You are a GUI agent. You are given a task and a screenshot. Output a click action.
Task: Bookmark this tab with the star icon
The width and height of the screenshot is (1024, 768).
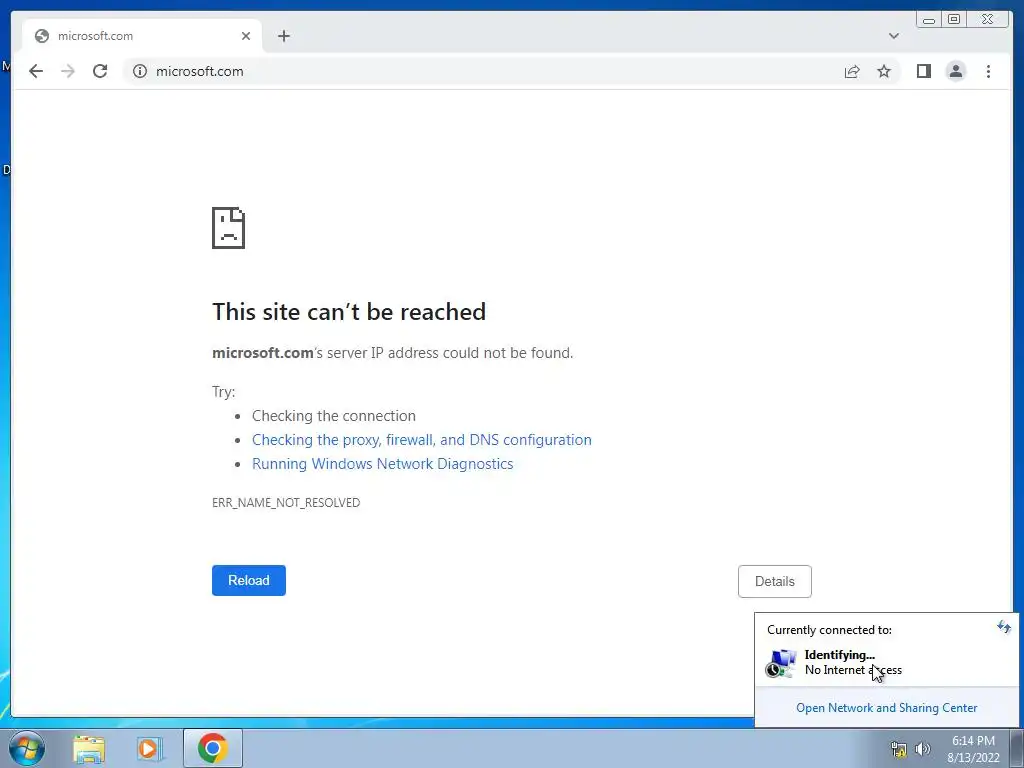tap(884, 71)
